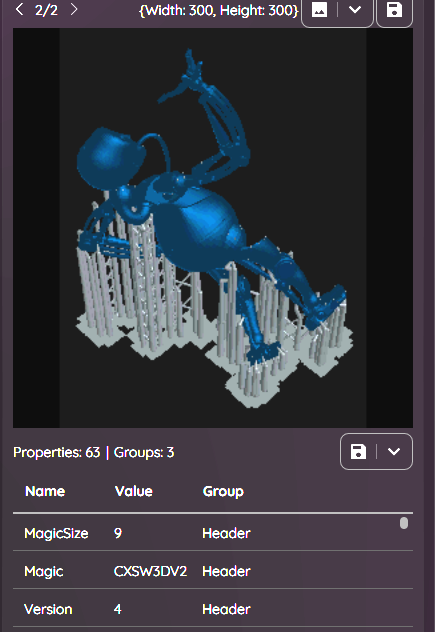This screenshot has width=435, height=632.
Task: Go to the previous thumbnail with left arrow
Action: pos(19,9)
